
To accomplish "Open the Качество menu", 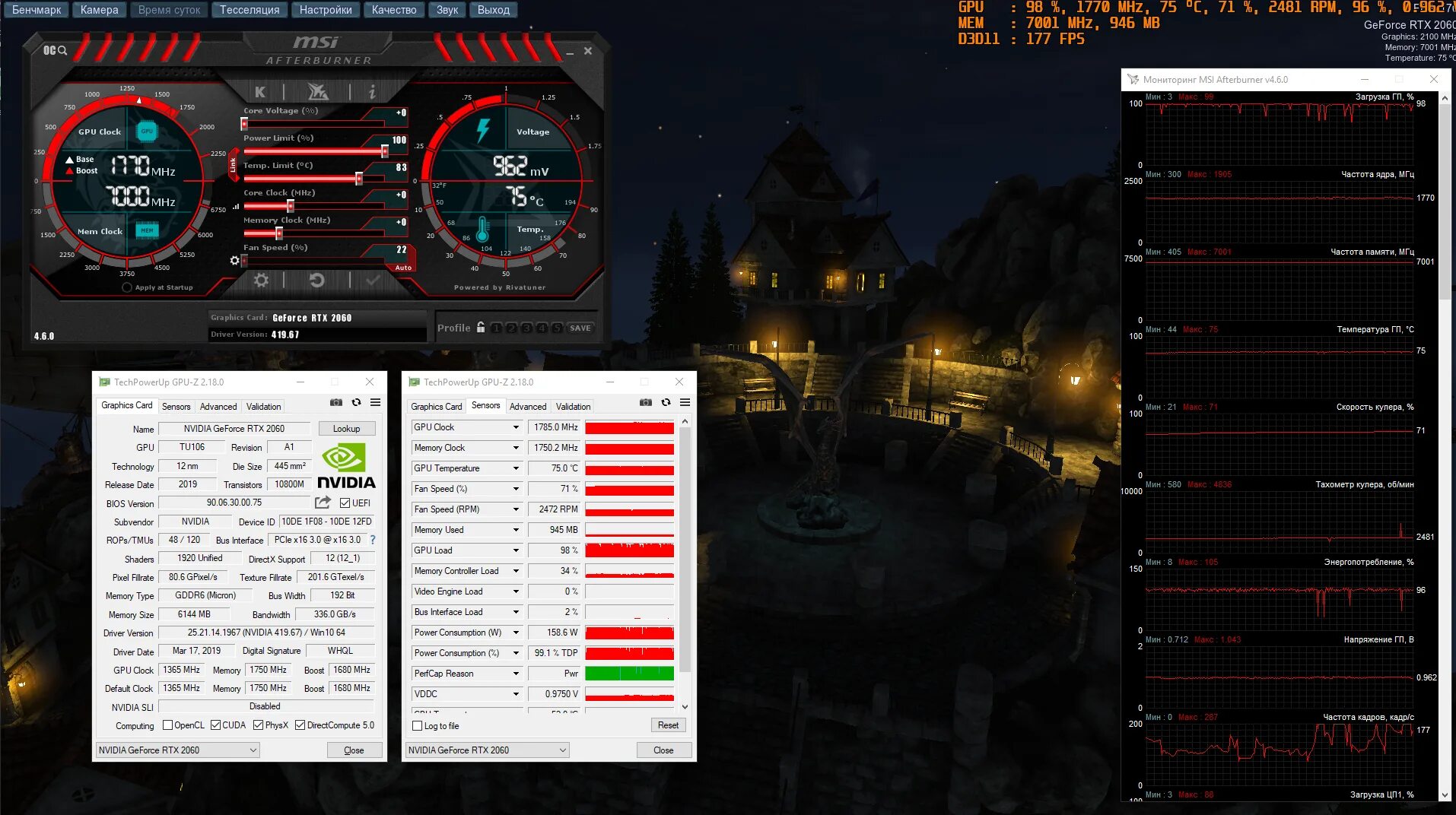I will click(394, 10).
